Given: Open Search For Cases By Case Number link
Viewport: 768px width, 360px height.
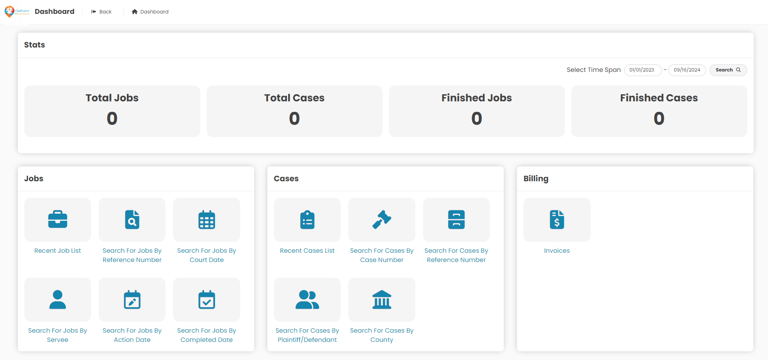Looking at the screenshot, I should [382, 255].
